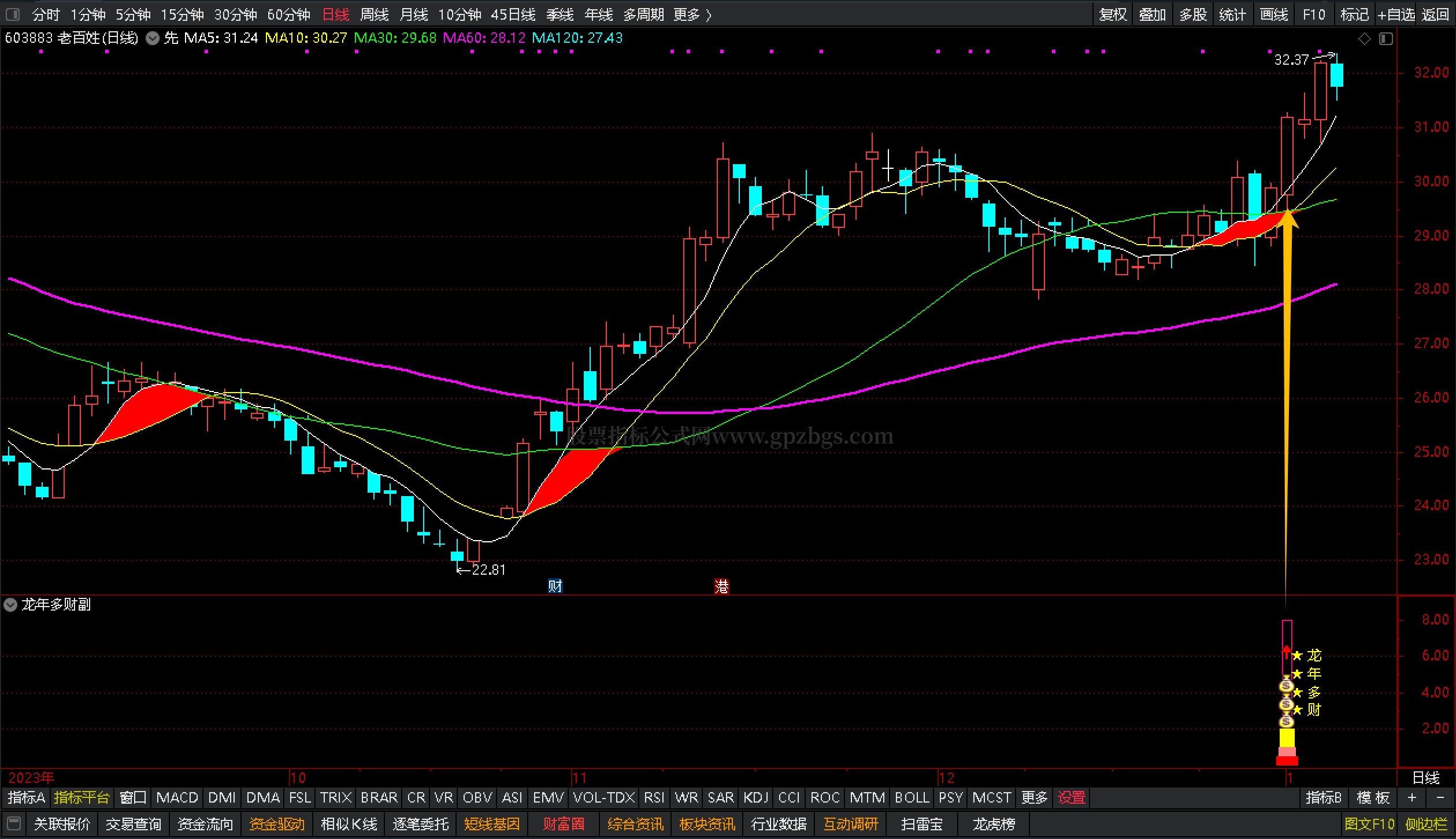Click the red 设置 settings link
Viewport: 1456px width, 839px height.
pyautogui.click(x=1071, y=797)
